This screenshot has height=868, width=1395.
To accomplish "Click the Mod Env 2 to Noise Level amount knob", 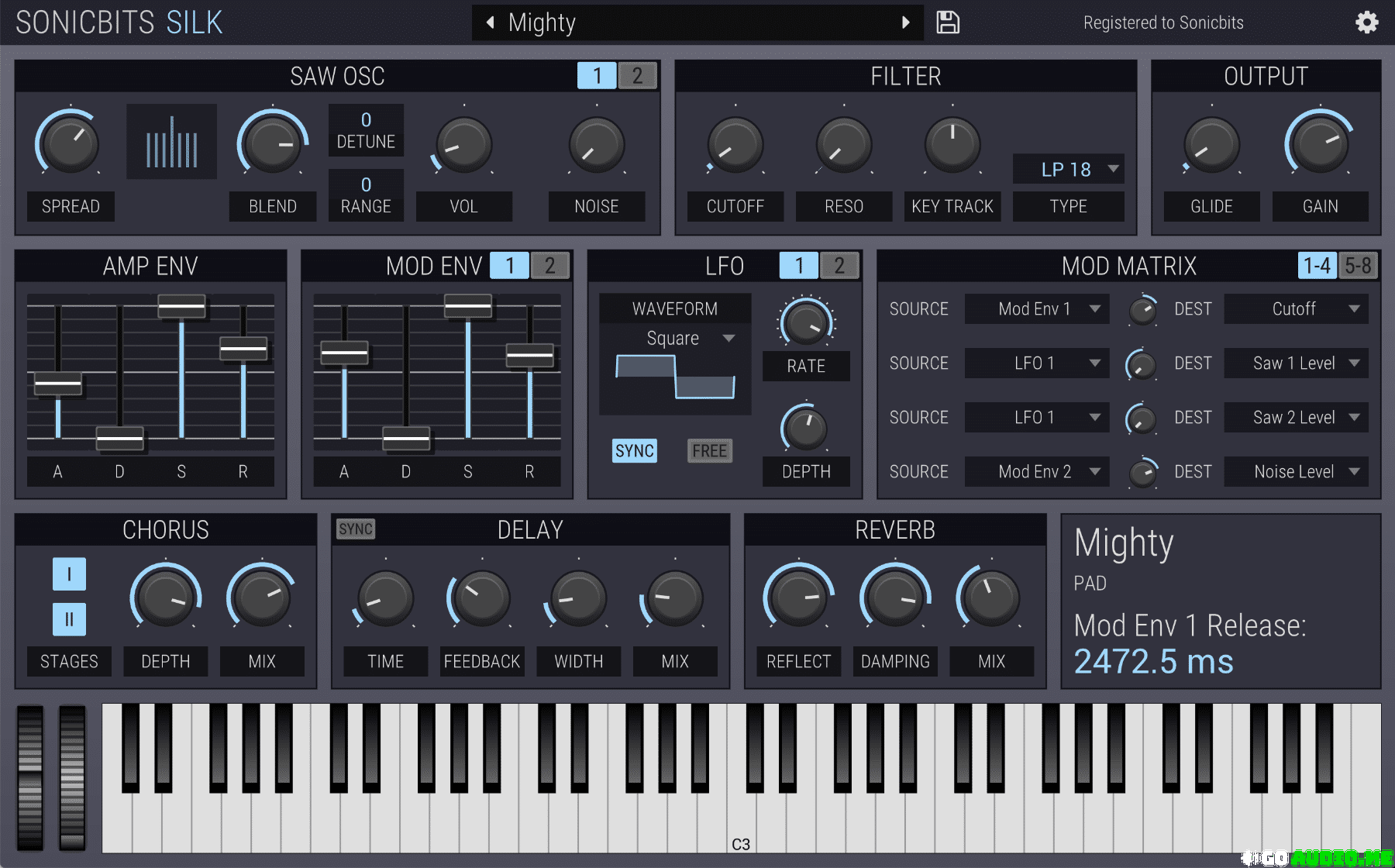I will coord(1142,473).
